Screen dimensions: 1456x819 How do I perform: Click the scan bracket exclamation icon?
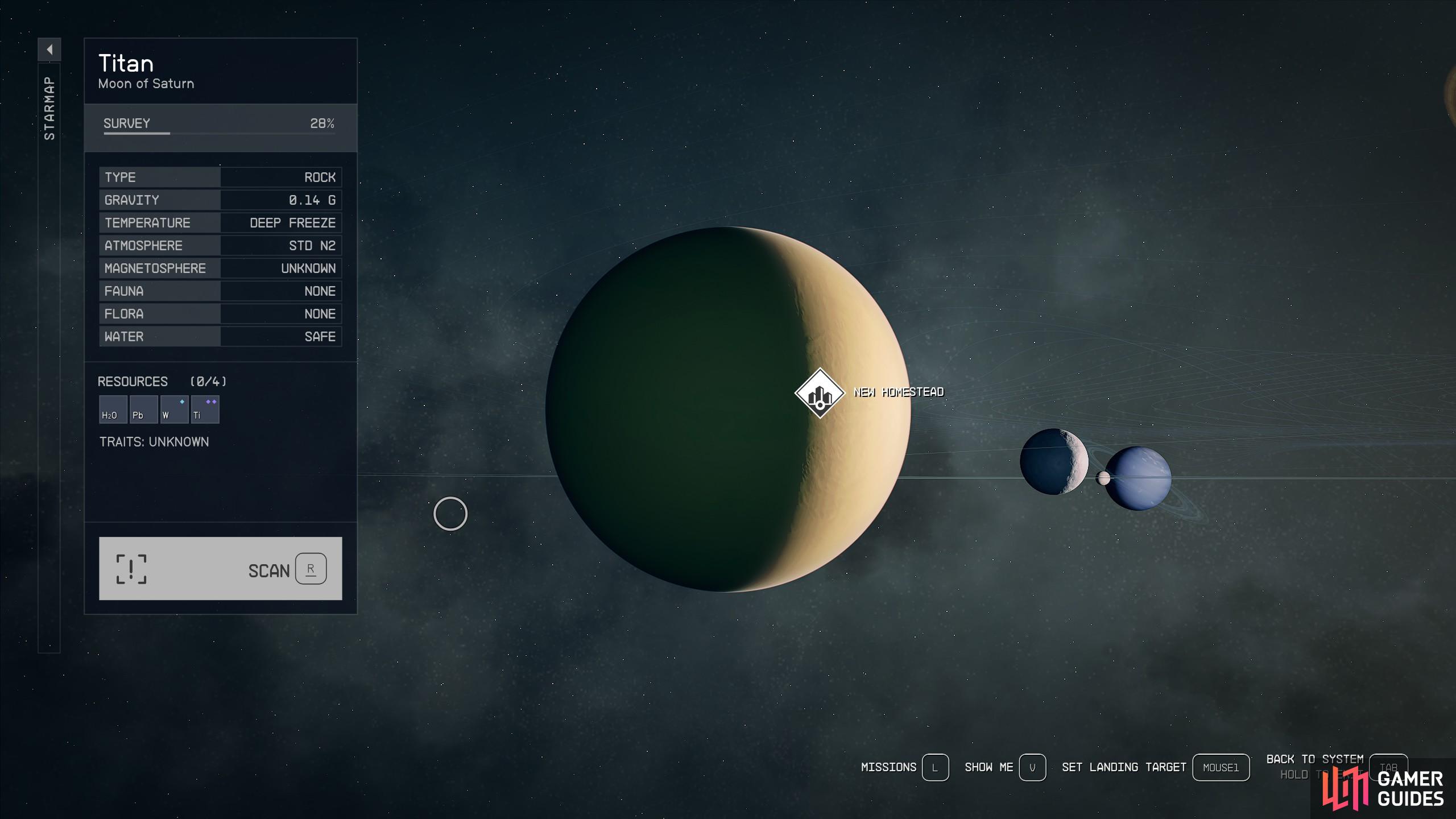point(131,569)
